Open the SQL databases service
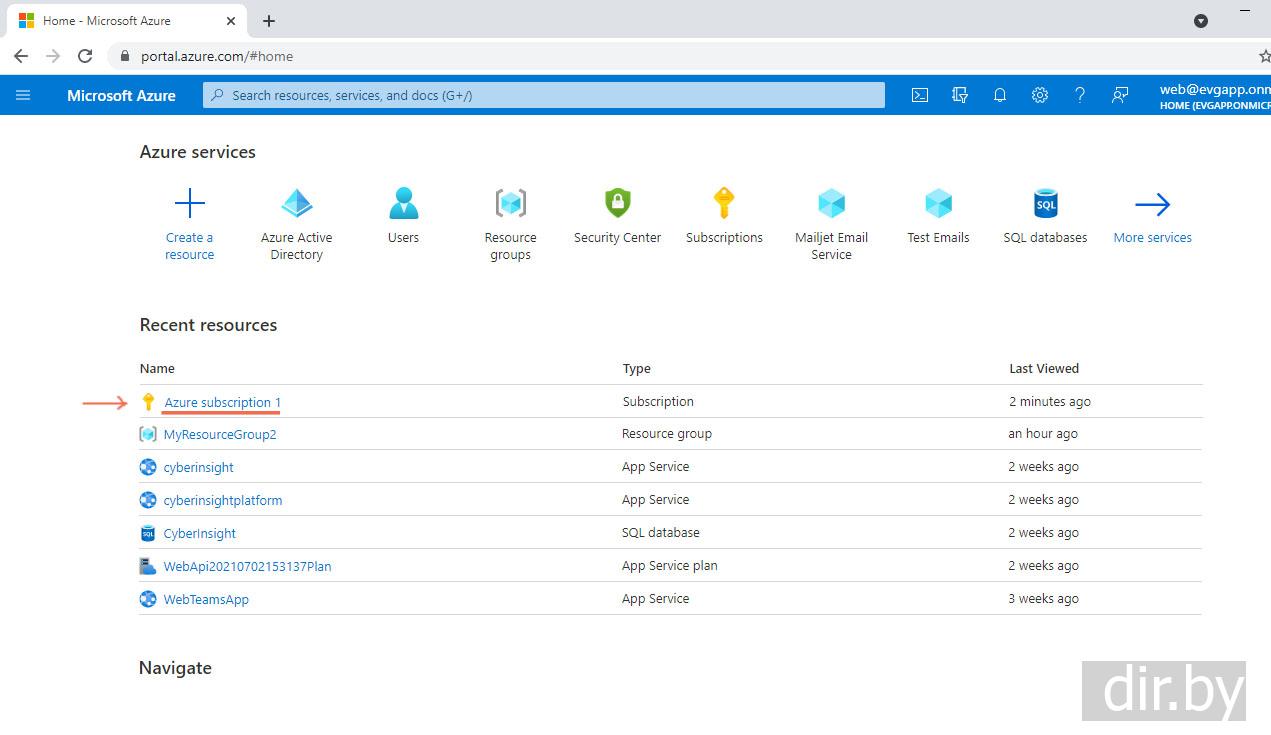Screen dimensions: 1271x735 [1045, 204]
